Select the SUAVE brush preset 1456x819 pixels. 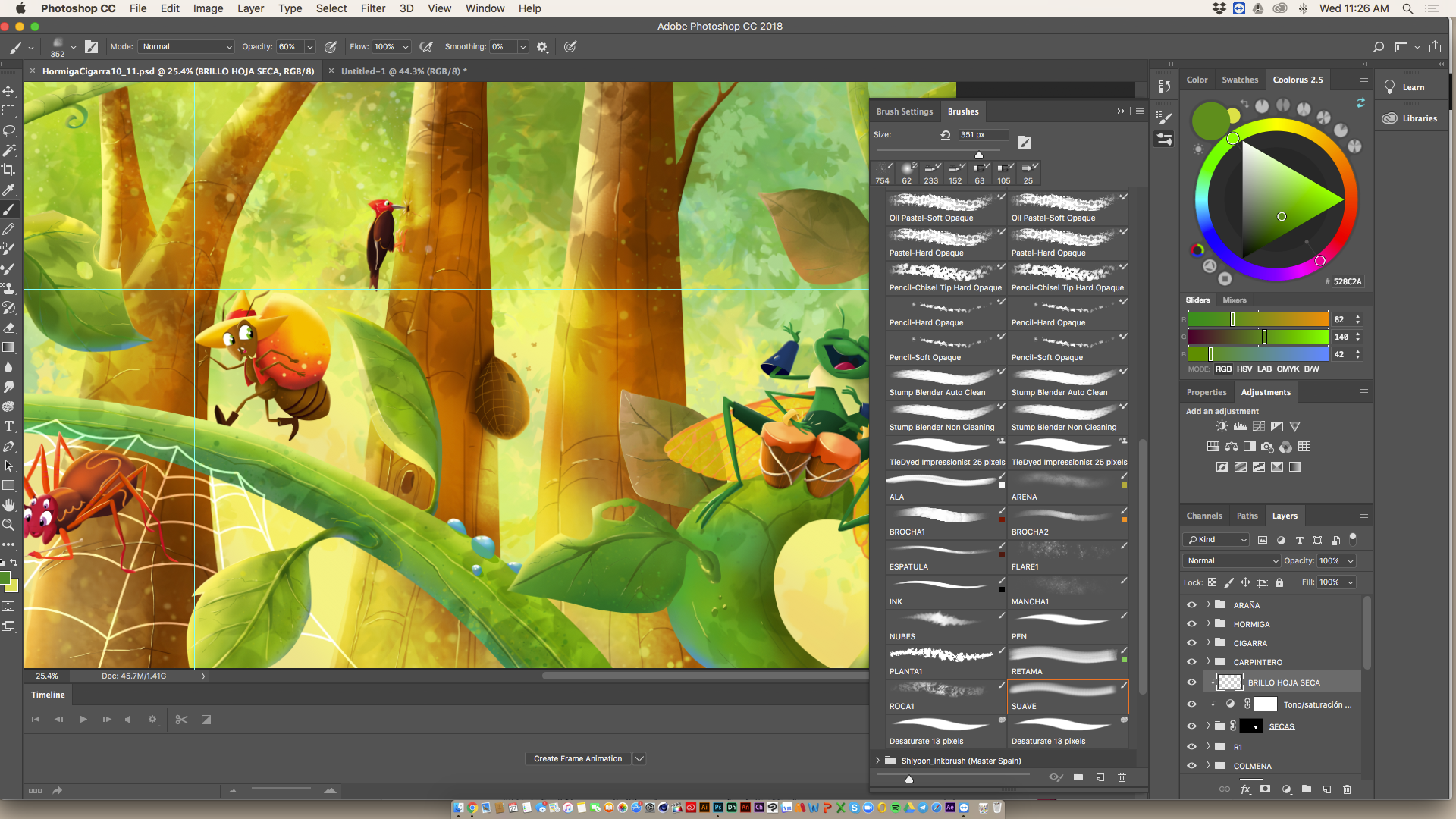pyautogui.click(x=1068, y=696)
